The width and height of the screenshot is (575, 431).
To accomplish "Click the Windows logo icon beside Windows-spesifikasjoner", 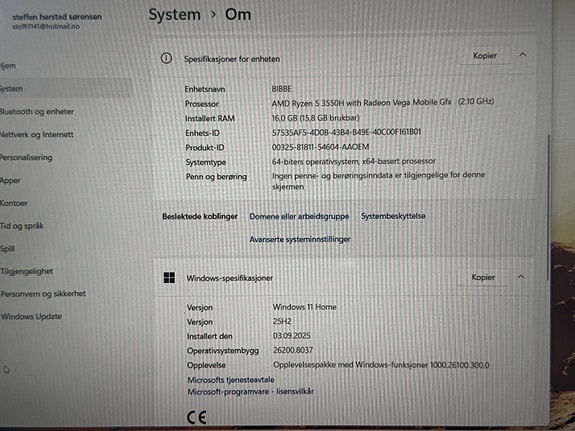I will 169,278.
